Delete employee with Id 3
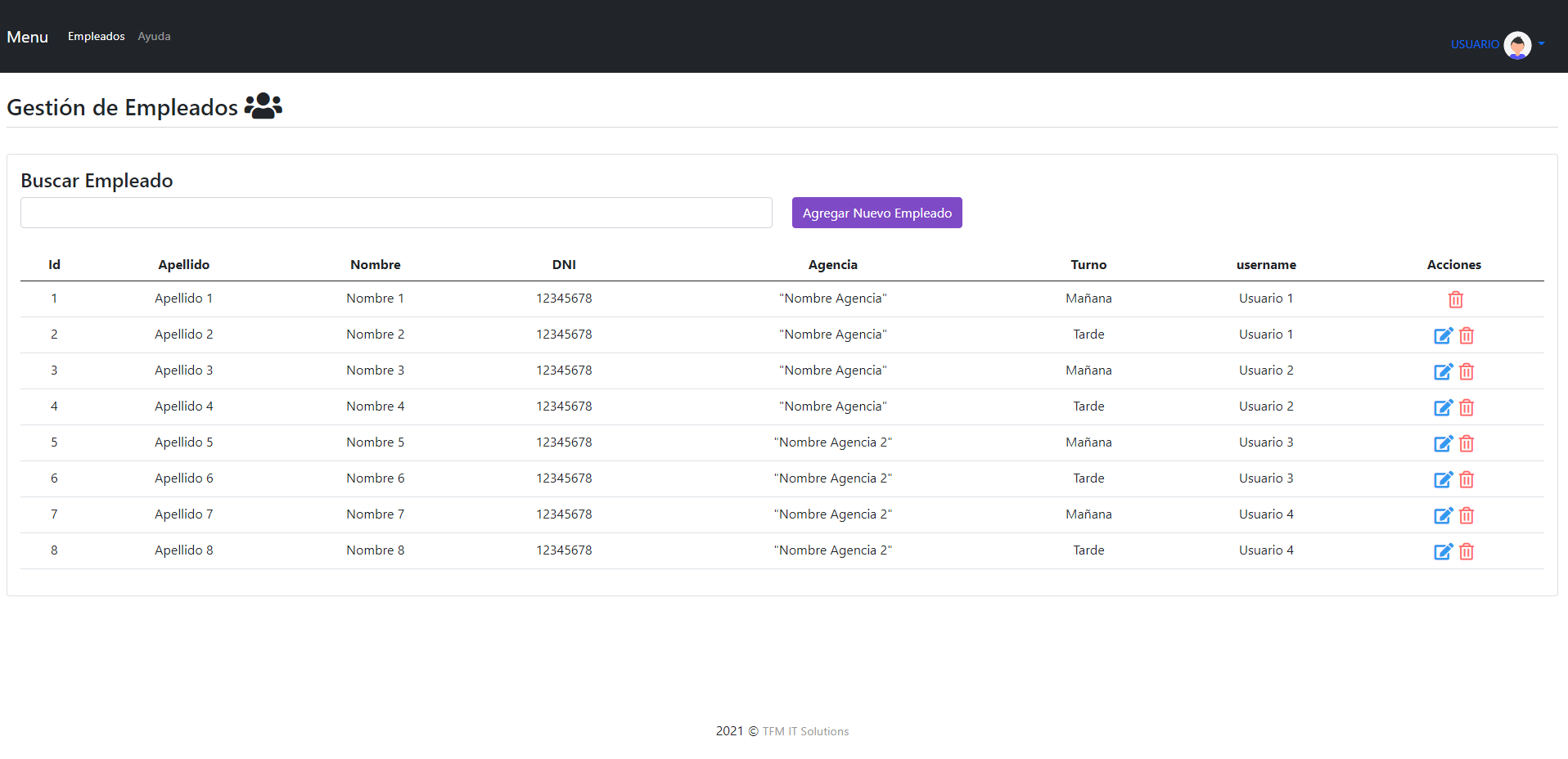The image size is (1568, 759). [x=1466, y=371]
